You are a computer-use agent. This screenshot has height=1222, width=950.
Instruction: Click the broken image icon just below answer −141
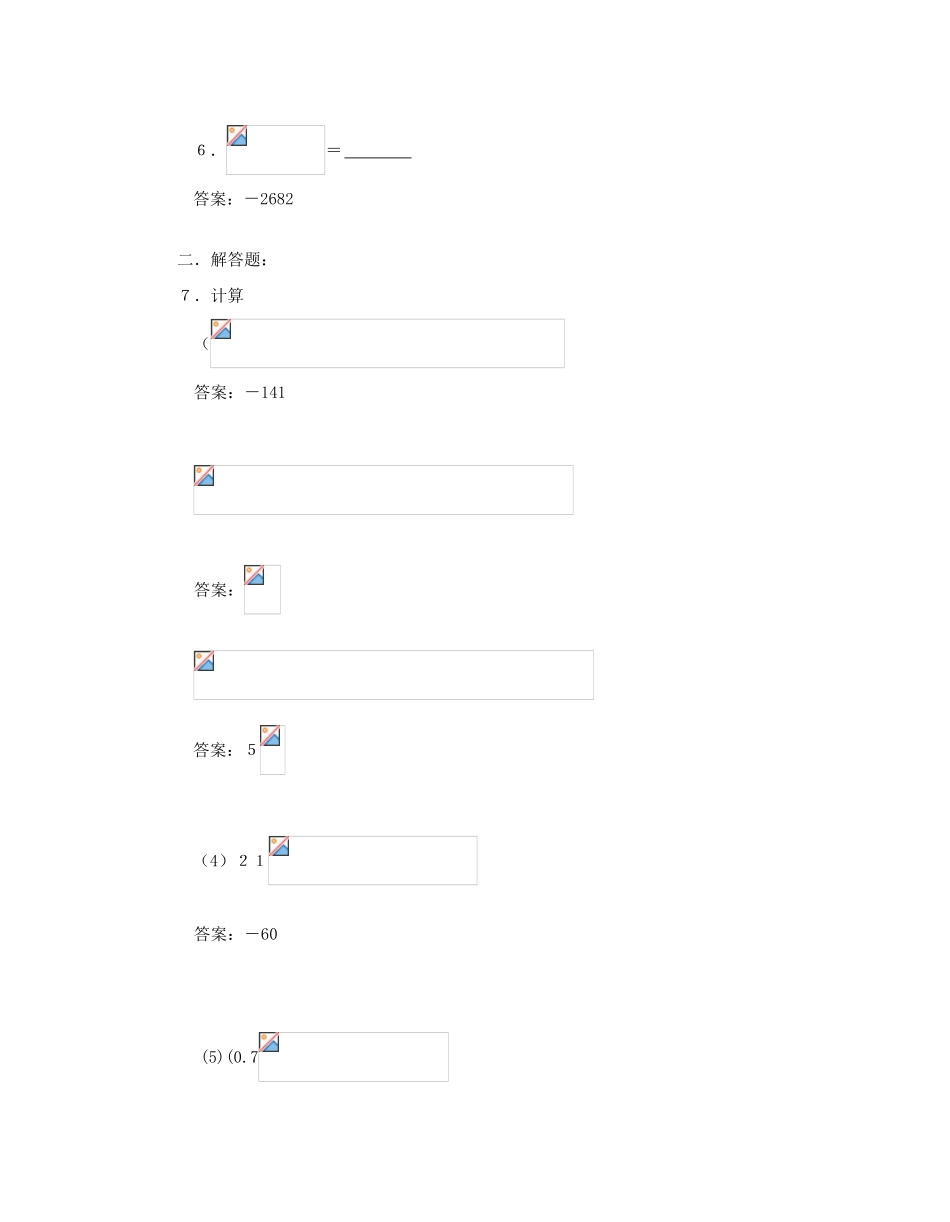[204, 476]
